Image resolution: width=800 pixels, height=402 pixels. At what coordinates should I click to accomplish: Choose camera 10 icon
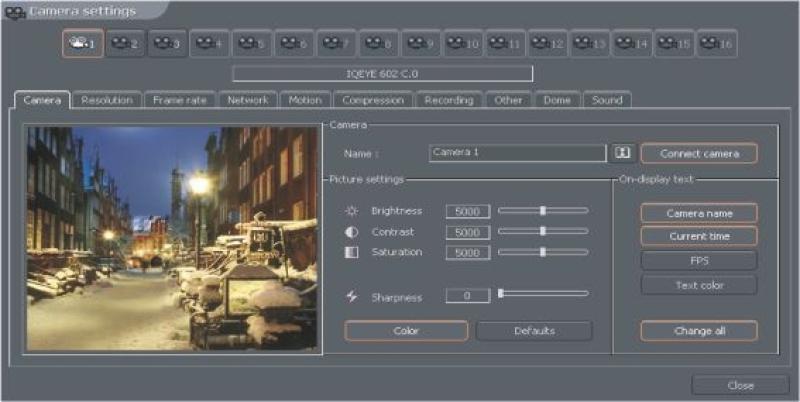point(463,44)
